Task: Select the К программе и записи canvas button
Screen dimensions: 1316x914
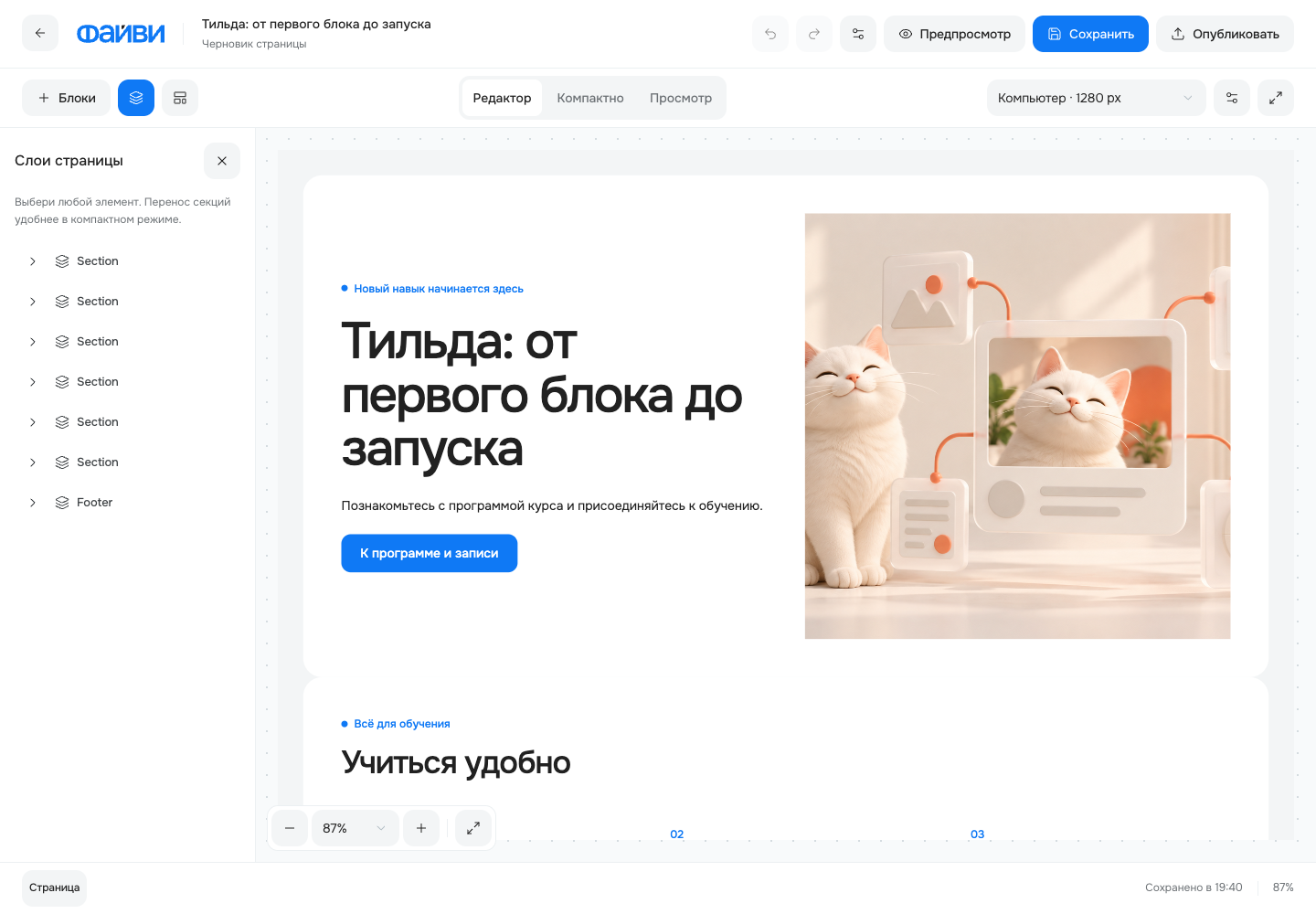Action: tap(430, 553)
